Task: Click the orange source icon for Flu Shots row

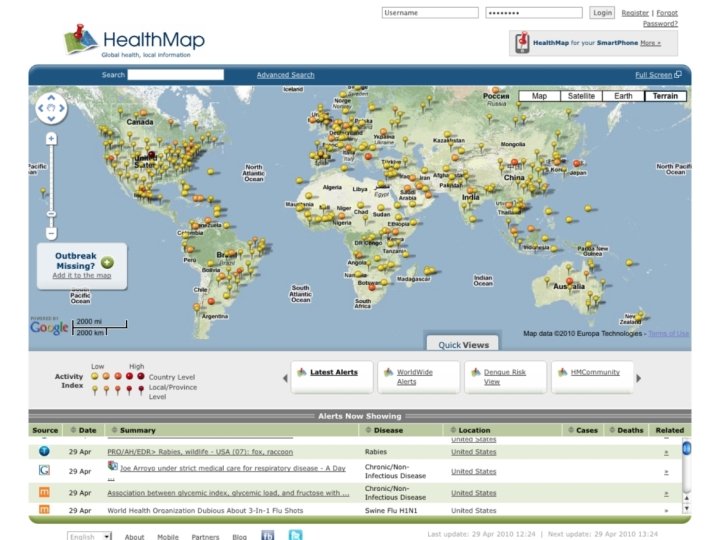Action: click(x=44, y=509)
